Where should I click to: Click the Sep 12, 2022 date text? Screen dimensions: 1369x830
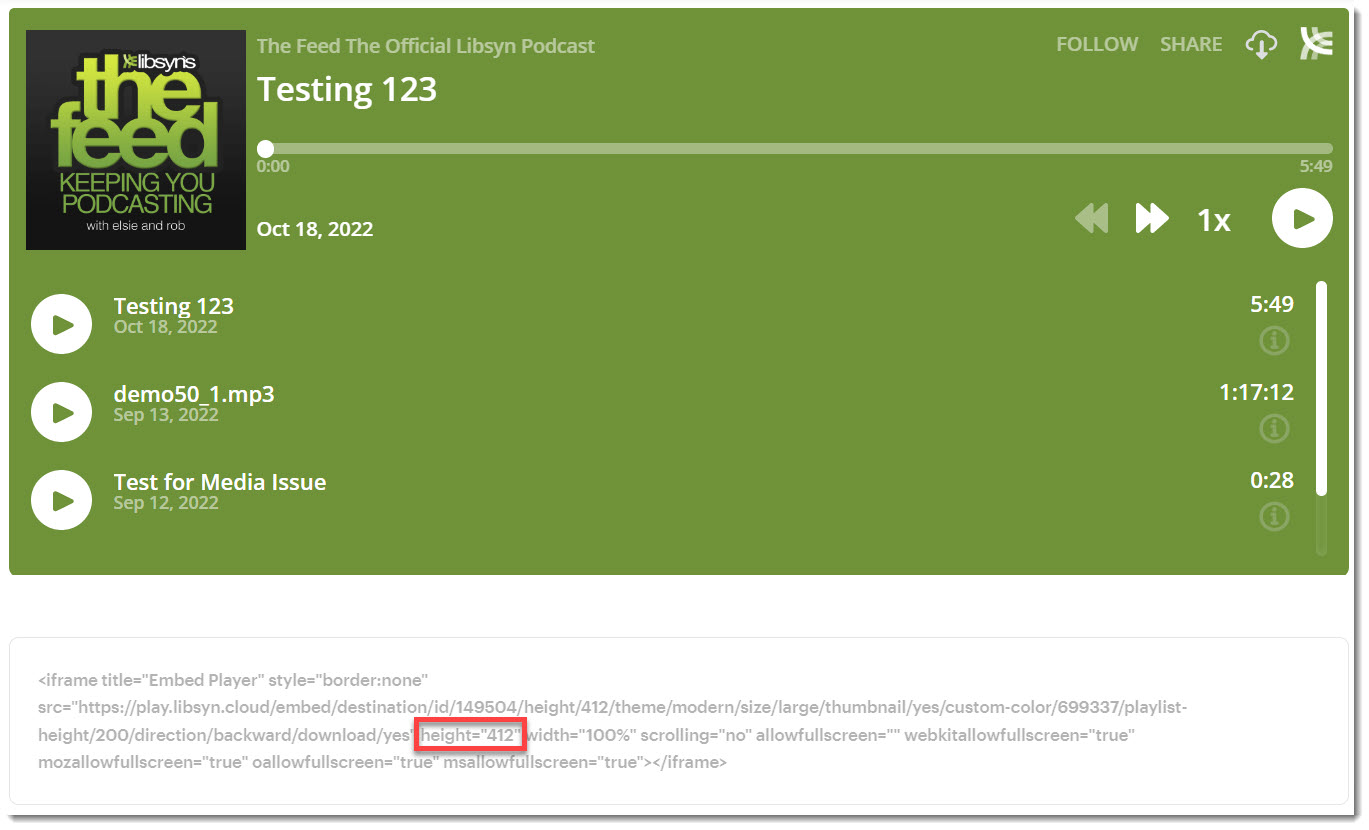click(x=166, y=503)
